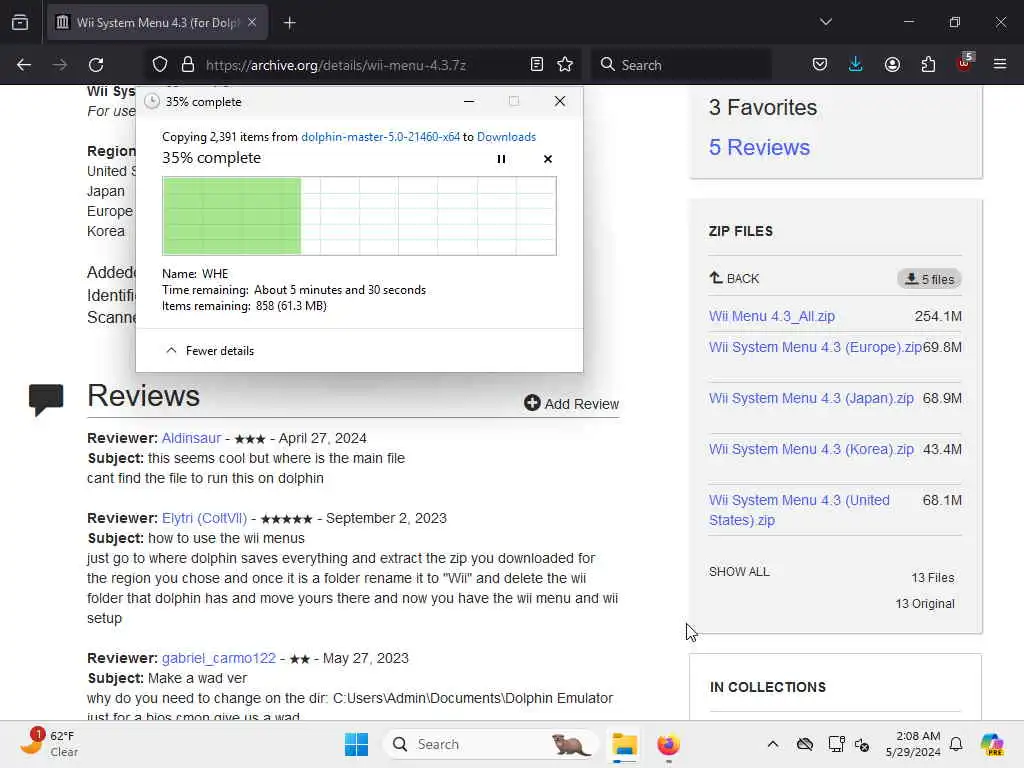Screen dimensions: 1024x768
Task: Click the 13 Original files link
Action: point(925,603)
